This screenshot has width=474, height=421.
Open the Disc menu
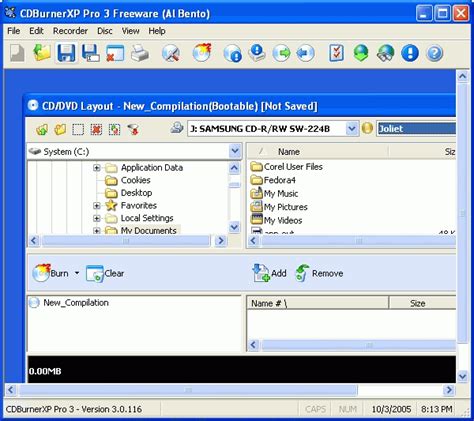pos(105,31)
